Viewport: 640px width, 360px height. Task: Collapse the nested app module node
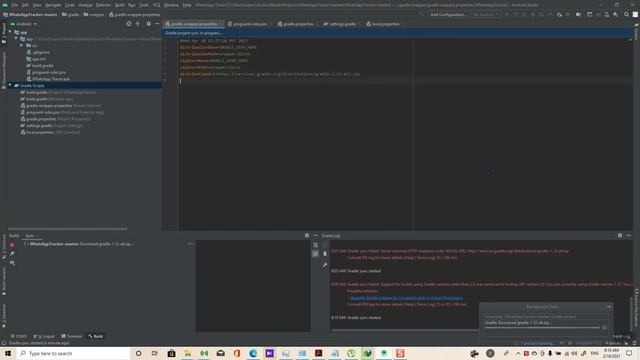pyautogui.click(x=16, y=39)
